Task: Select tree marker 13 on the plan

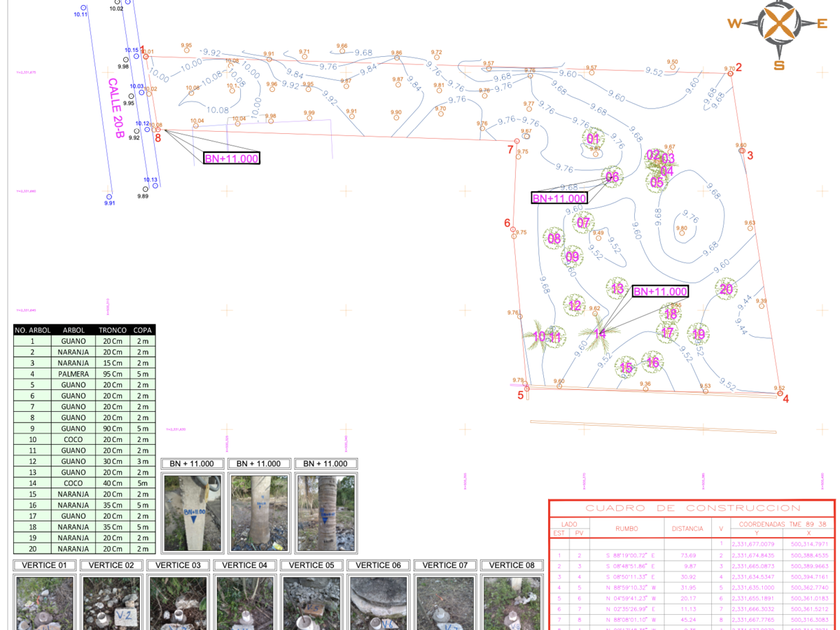Action: click(x=617, y=289)
